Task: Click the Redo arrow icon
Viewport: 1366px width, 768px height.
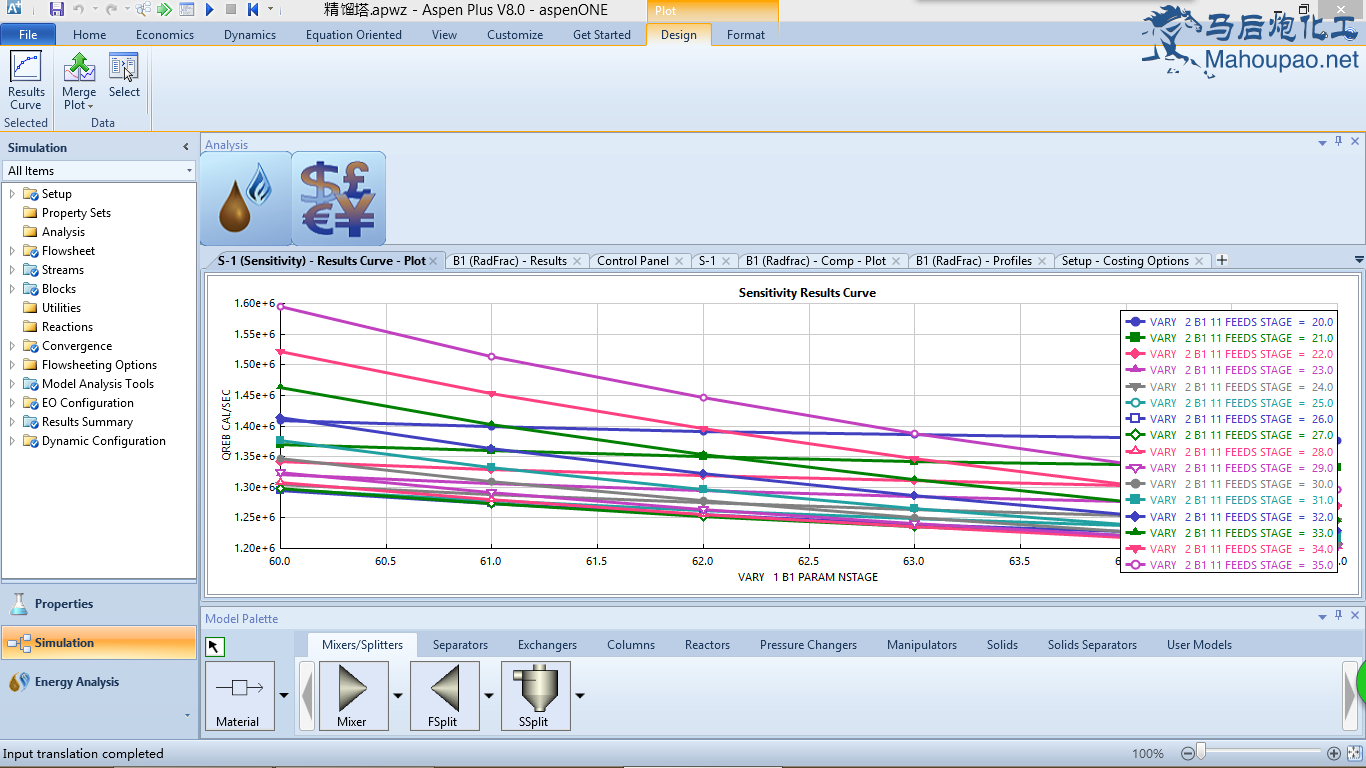Action: tap(110, 10)
